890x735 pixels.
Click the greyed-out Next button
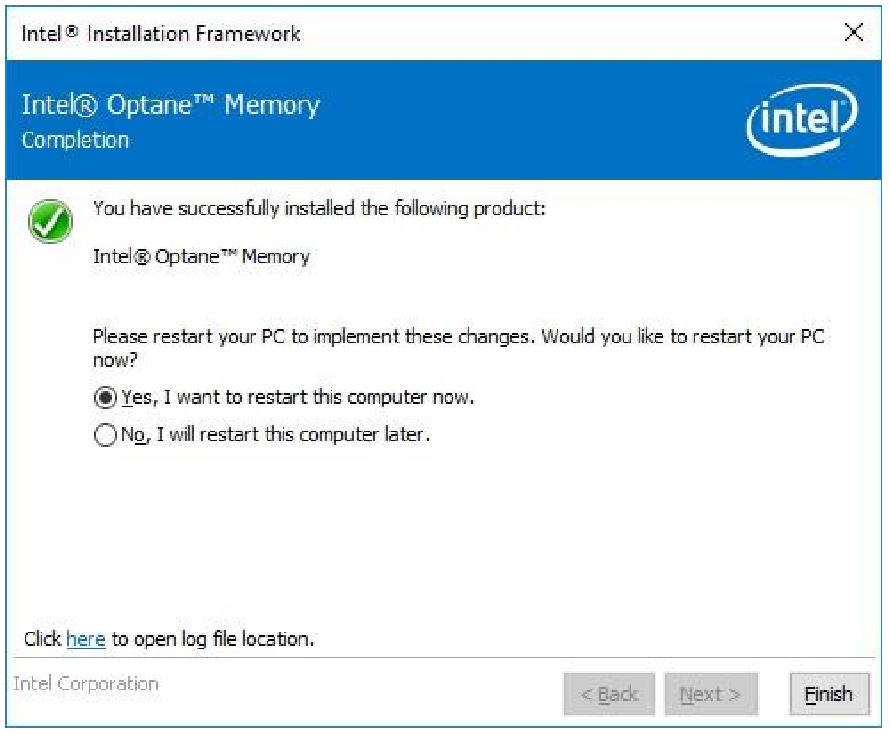(710, 694)
